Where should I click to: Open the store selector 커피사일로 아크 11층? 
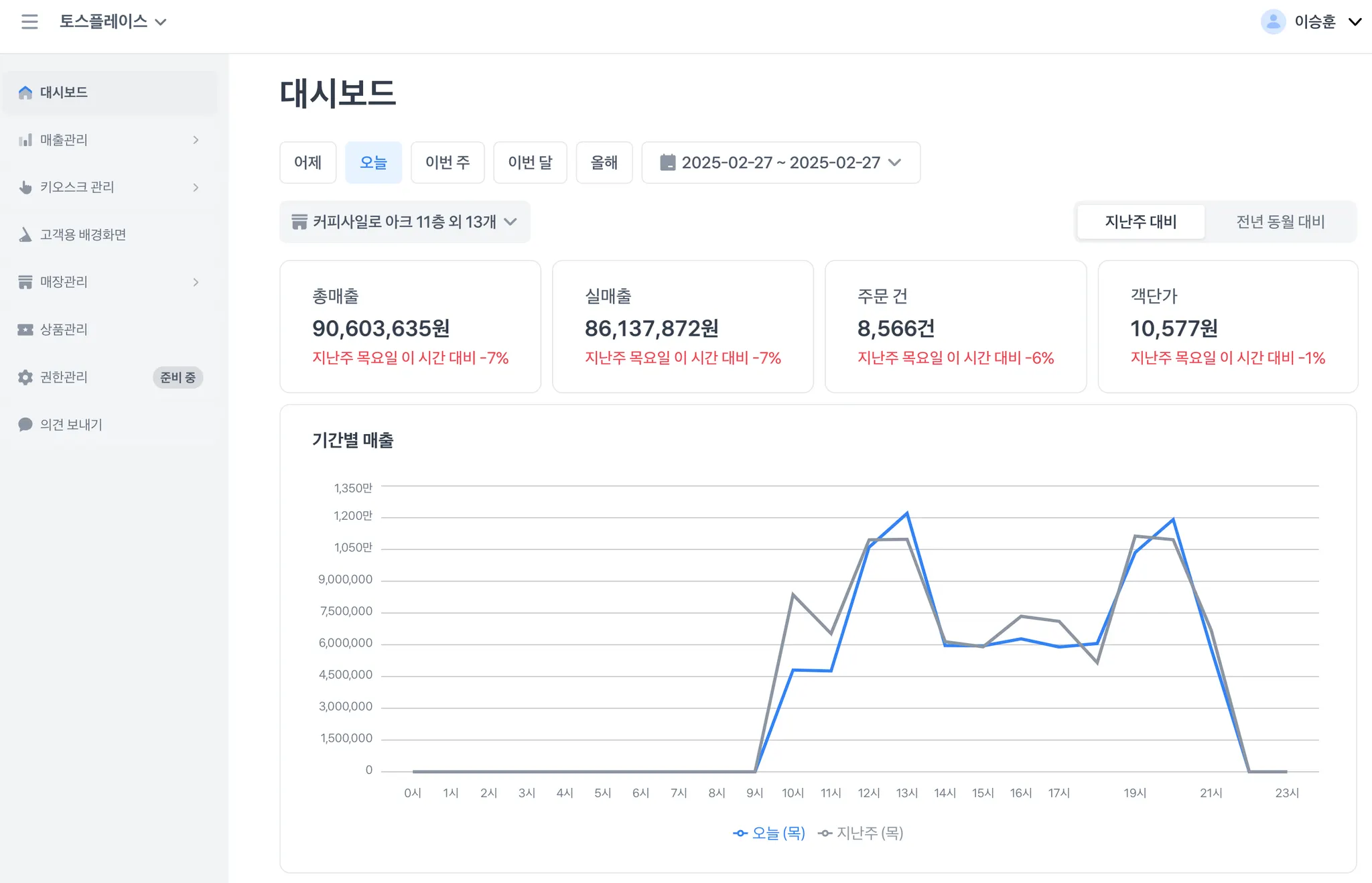tap(405, 222)
